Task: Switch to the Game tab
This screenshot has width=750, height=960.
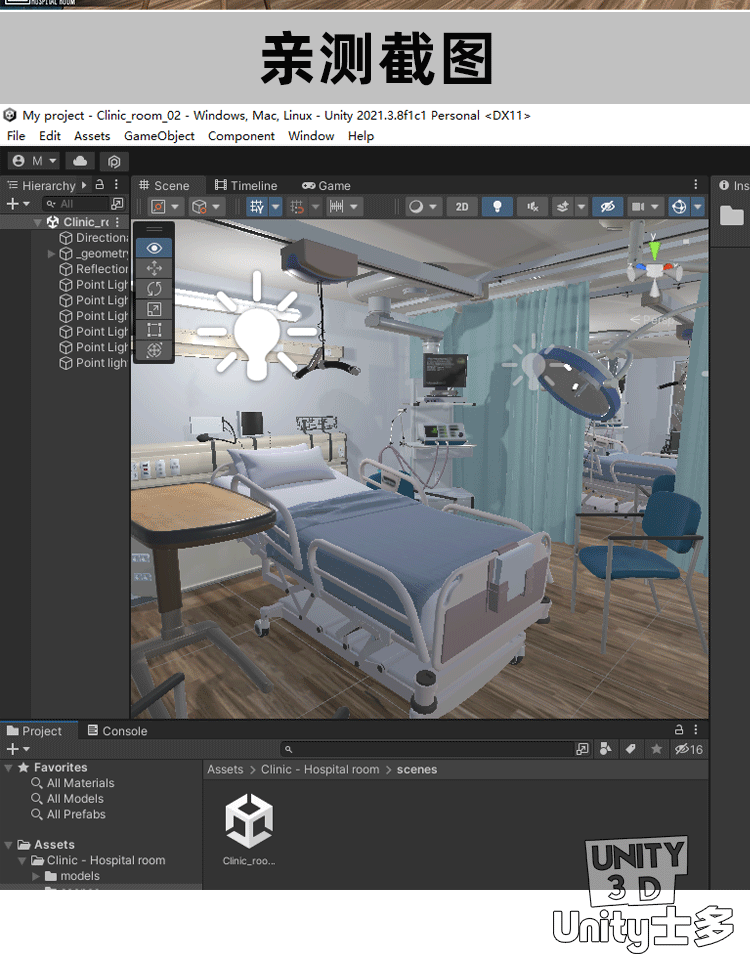Action: (326, 186)
